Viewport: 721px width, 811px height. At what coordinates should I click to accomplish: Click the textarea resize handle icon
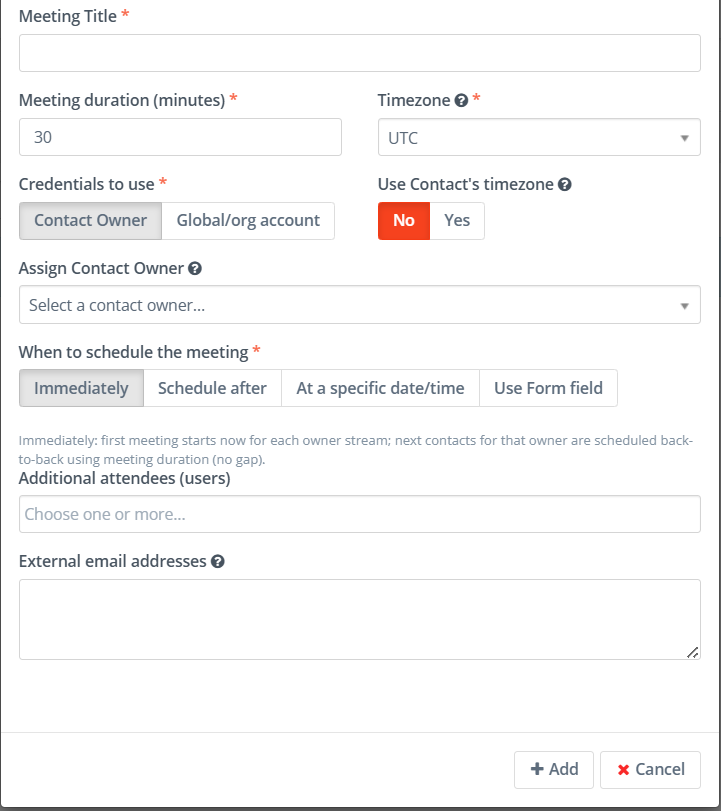[693, 652]
